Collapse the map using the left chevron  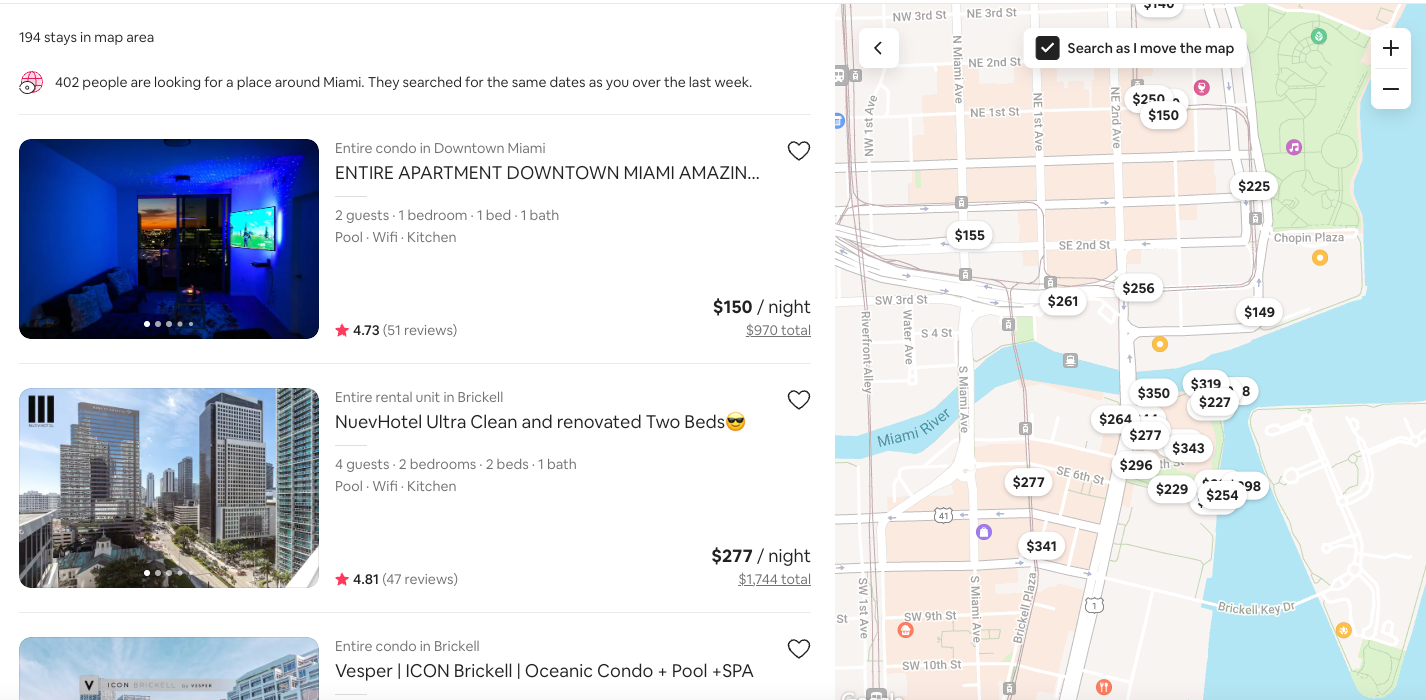(878, 48)
